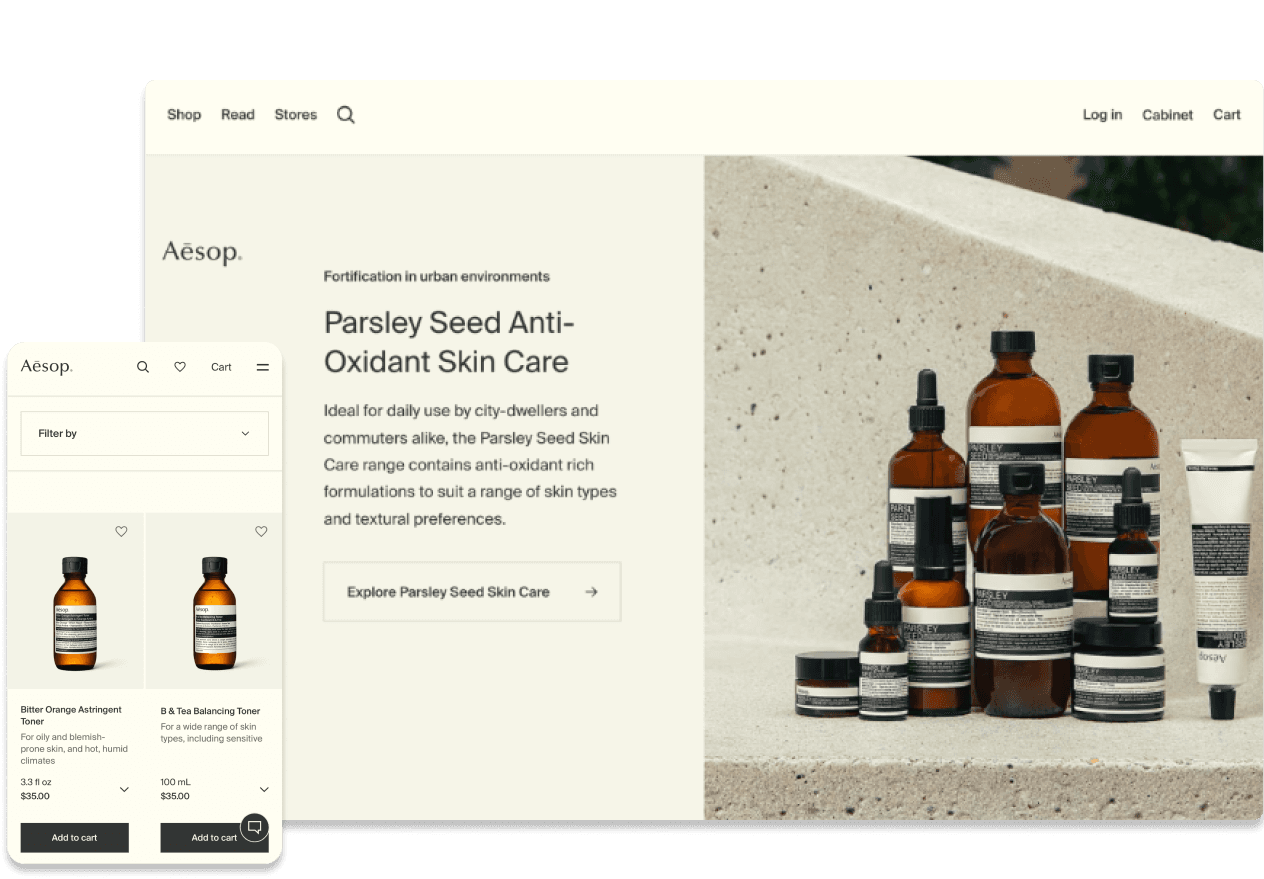The width and height of the screenshot is (1264, 879).
Task: Open the Read menu item
Action: (x=238, y=115)
